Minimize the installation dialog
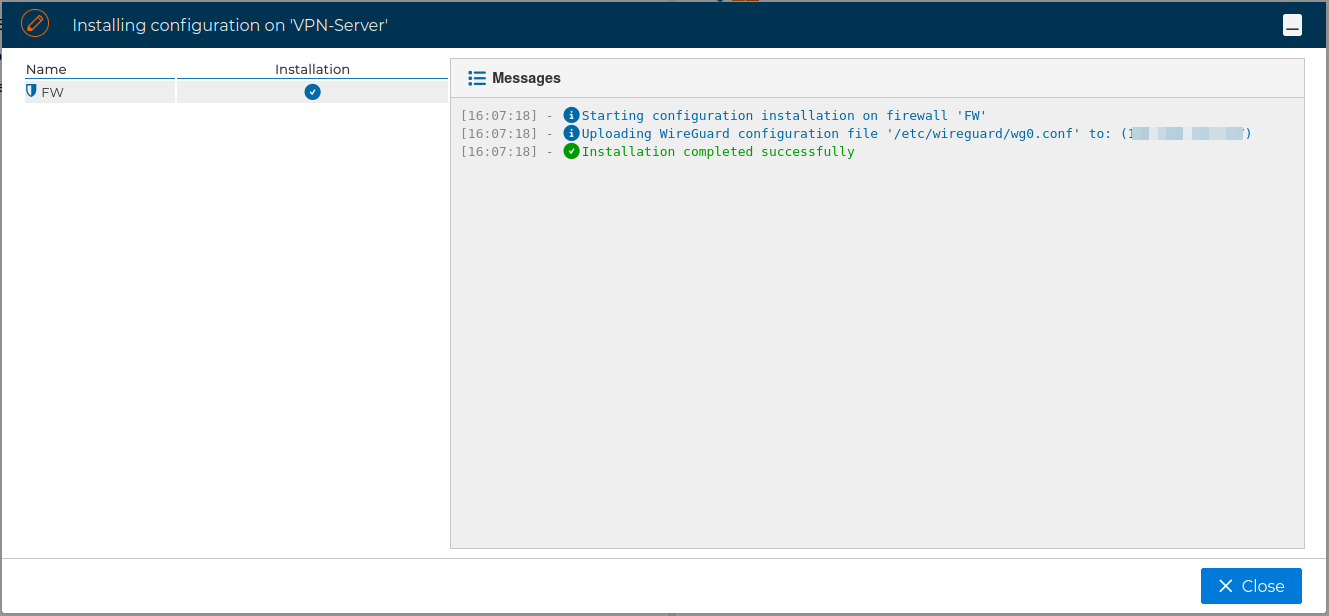1329x616 pixels. pyautogui.click(x=1292, y=26)
